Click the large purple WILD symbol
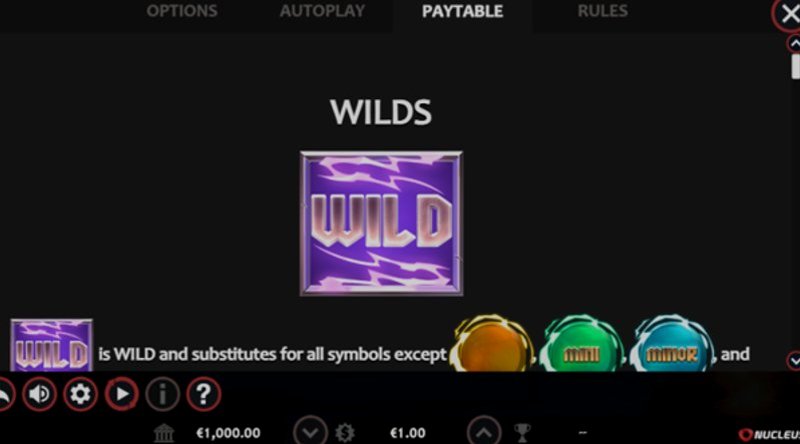The height and width of the screenshot is (444, 800). 381,223
